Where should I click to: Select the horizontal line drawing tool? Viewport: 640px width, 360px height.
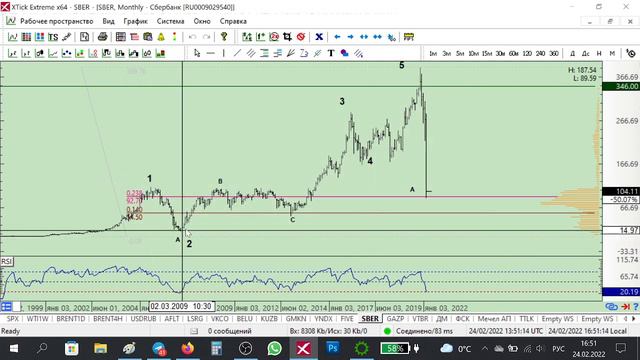pos(211,53)
